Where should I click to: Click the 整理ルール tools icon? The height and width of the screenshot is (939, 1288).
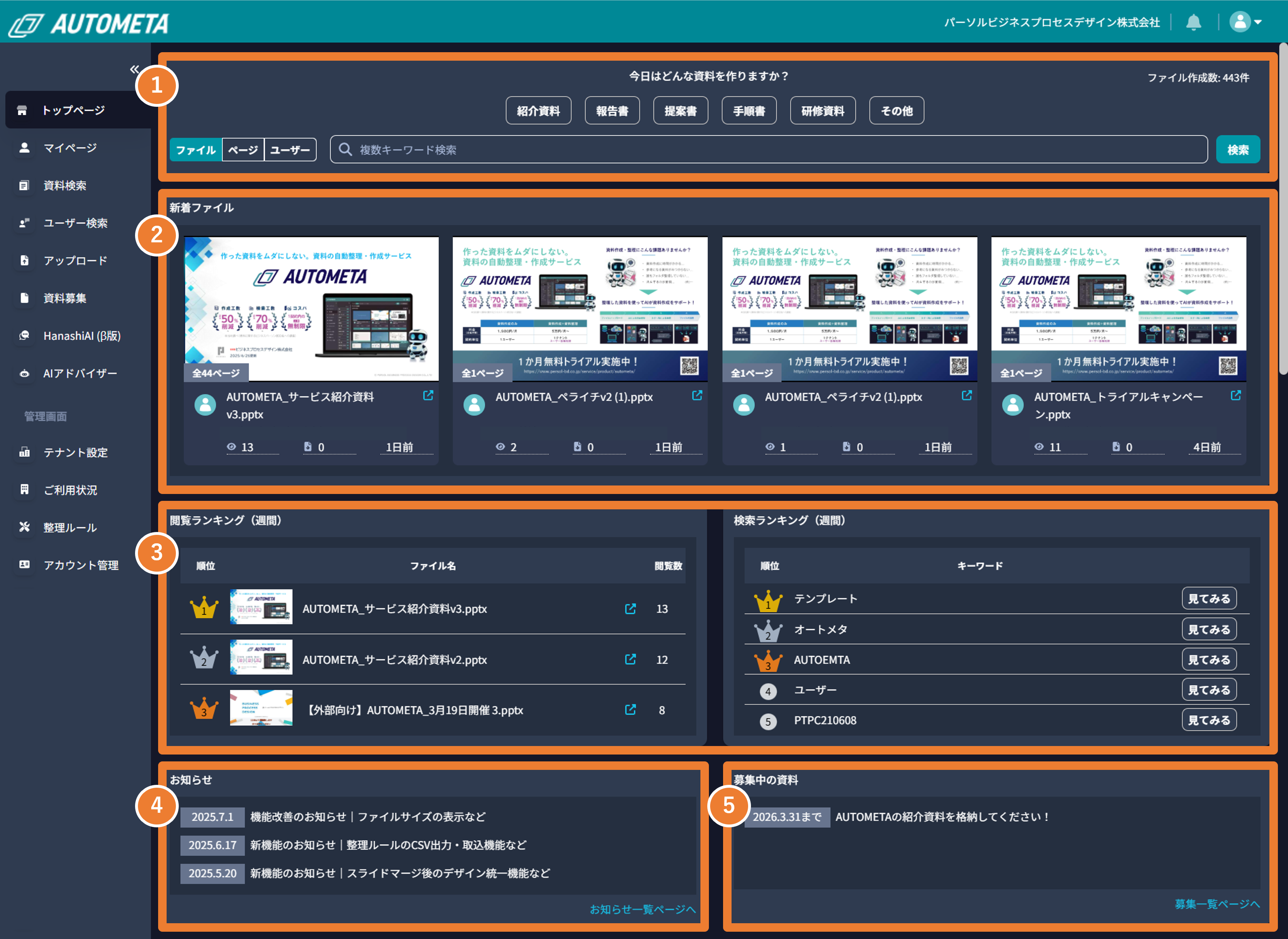click(x=24, y=527)
